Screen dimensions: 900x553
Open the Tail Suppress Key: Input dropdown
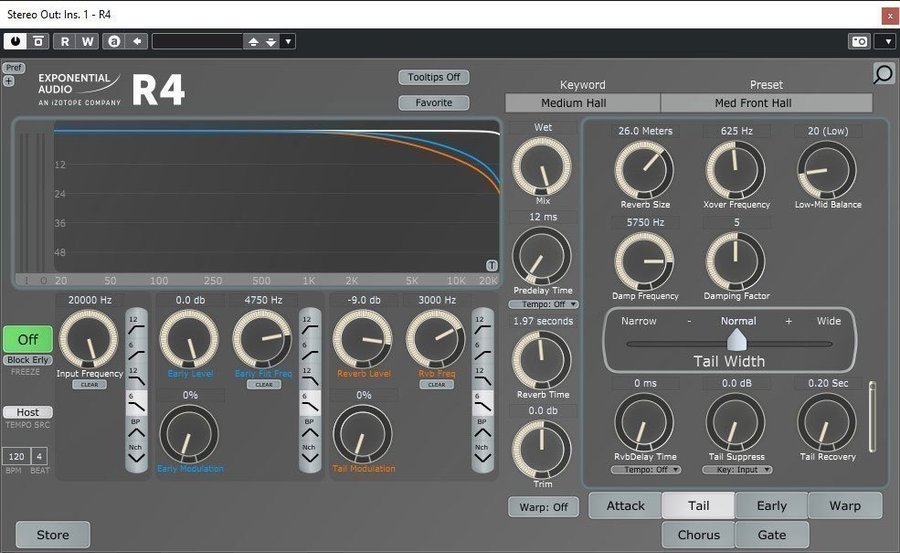click(x=737, y=469)
